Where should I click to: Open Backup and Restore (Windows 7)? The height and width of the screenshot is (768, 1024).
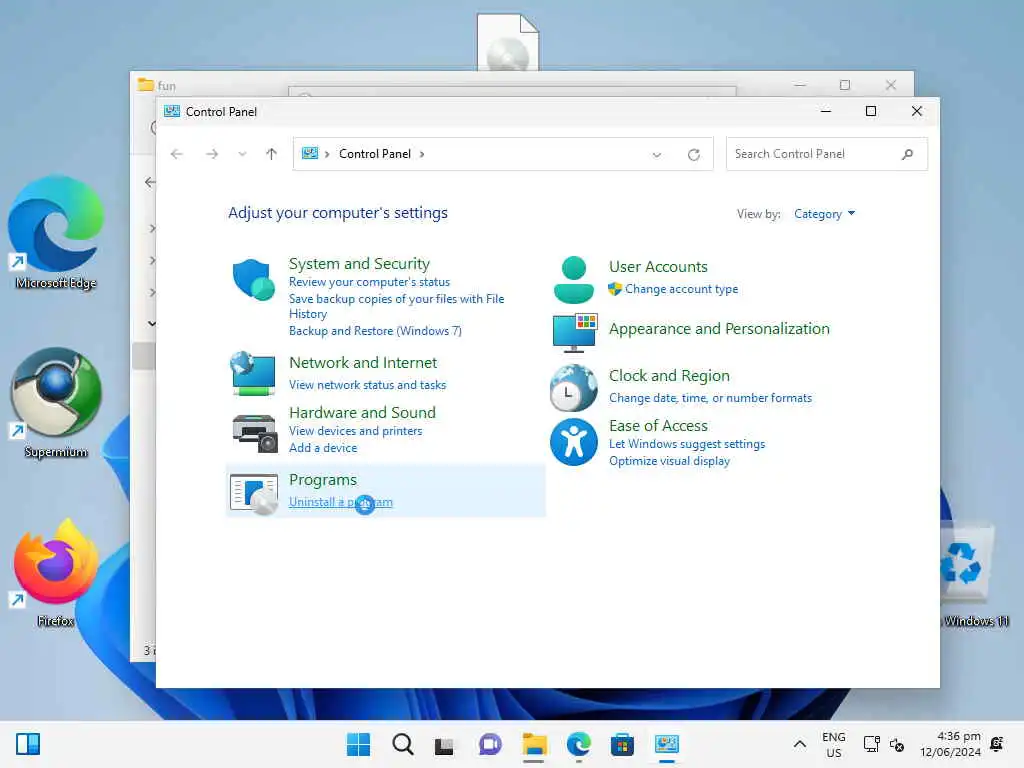click(375, 330)
